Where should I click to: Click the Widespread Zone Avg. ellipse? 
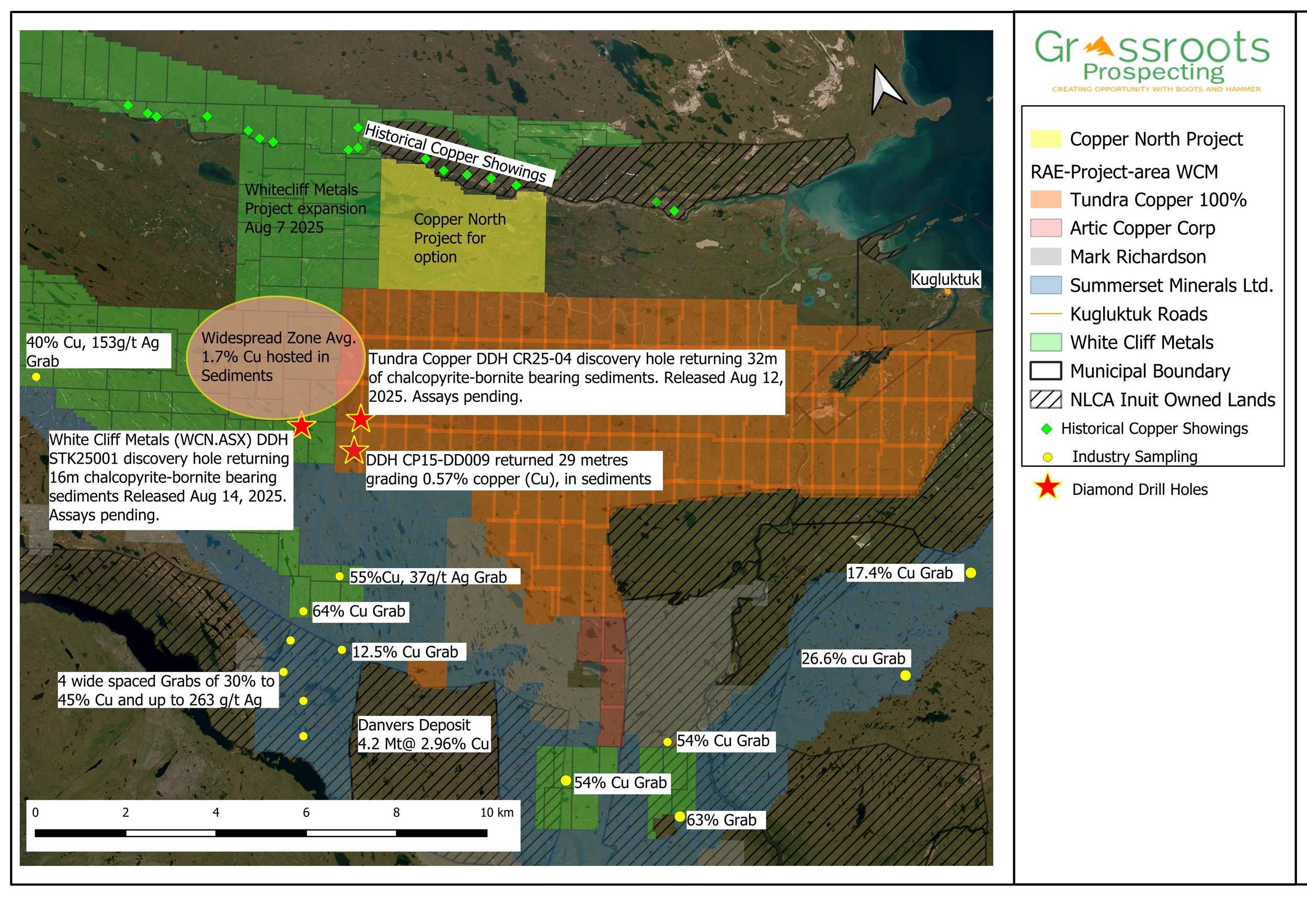point(275,357)
